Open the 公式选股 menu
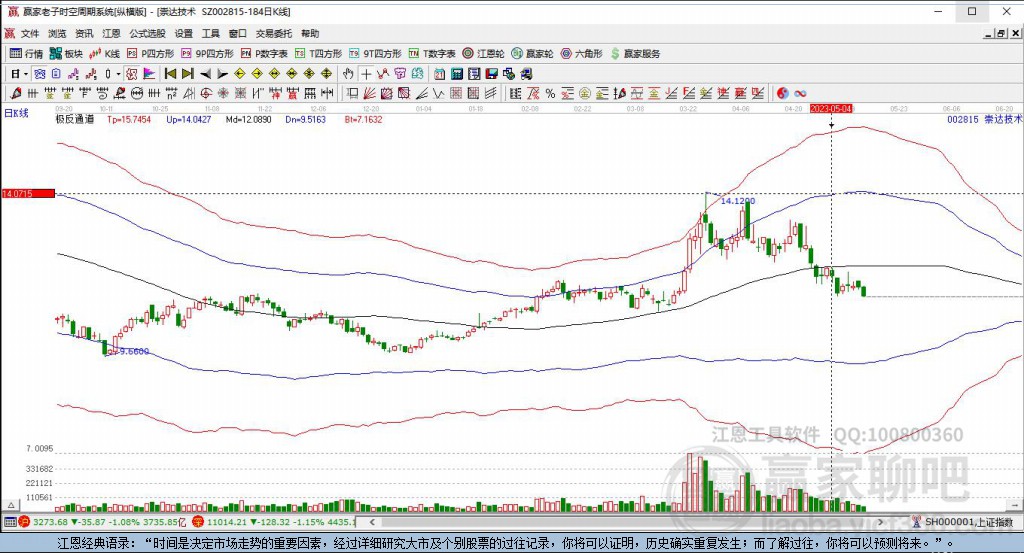Screen dimensions: 1024x553 click(x=146, y=33)
